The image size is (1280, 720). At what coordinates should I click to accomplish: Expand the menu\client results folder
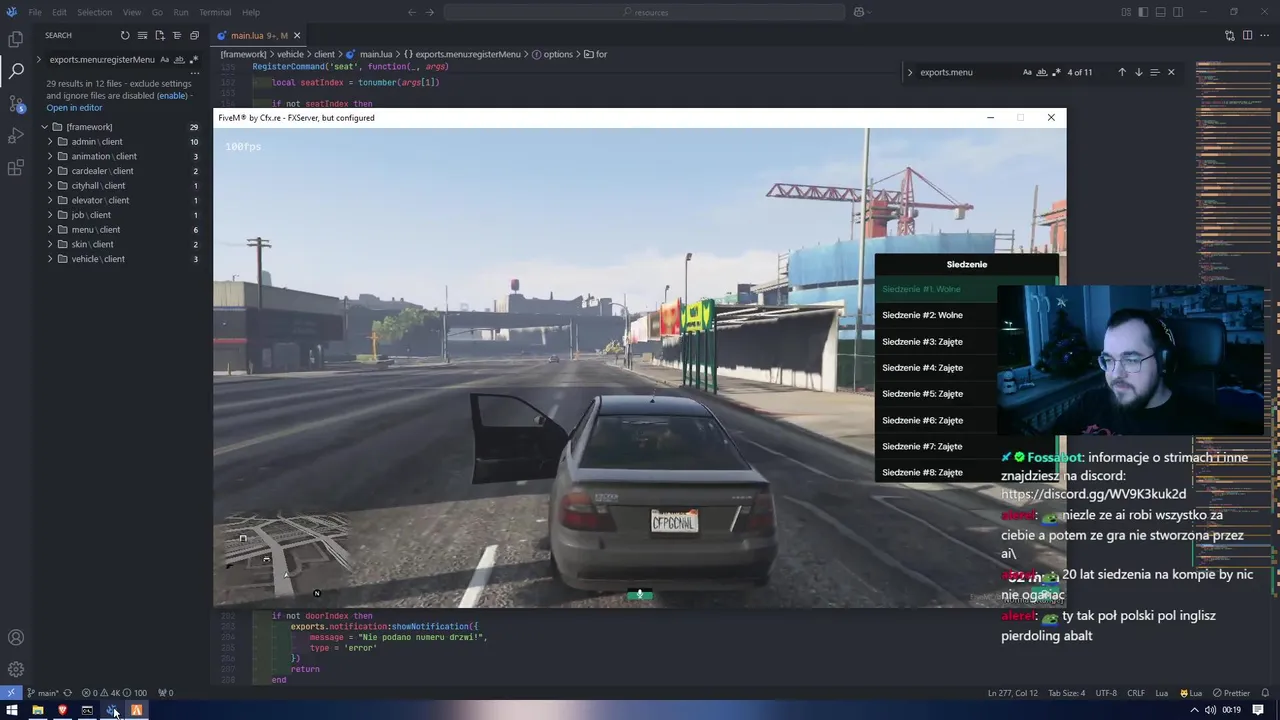tap(50, 230)
